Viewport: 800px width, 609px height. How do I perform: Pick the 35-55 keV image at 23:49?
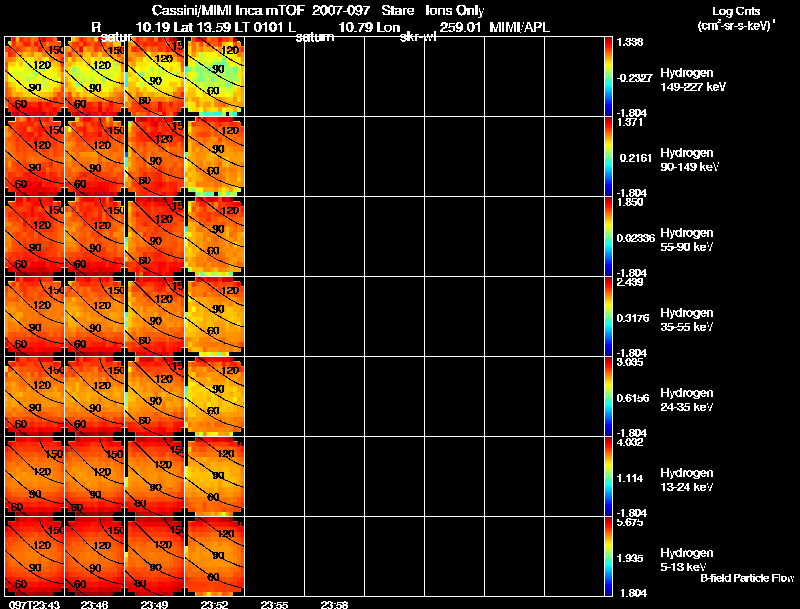pyautogui.click(x=155, y=317)
